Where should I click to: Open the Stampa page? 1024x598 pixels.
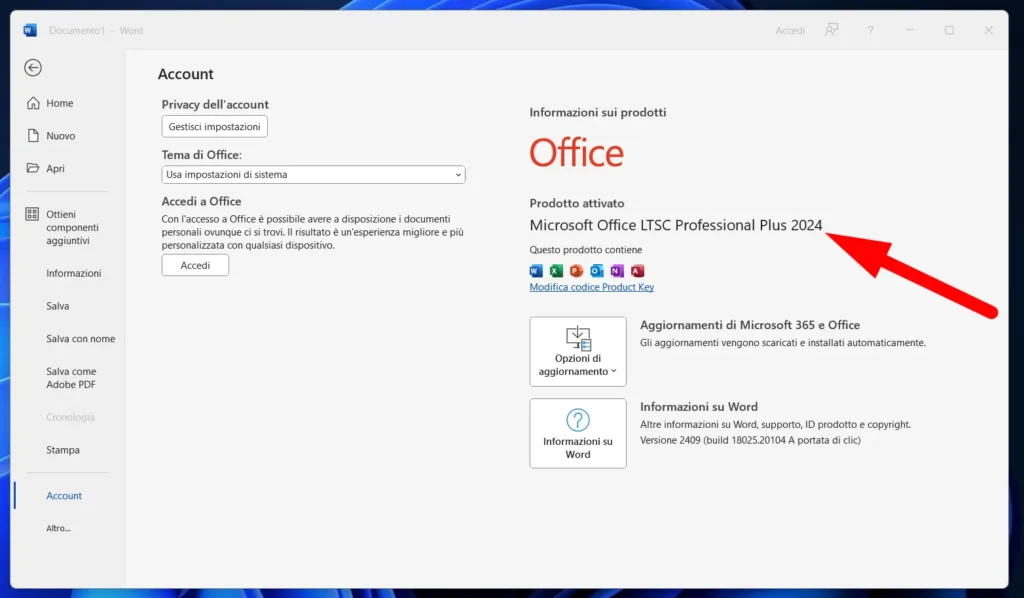click(x=63, y=449)
